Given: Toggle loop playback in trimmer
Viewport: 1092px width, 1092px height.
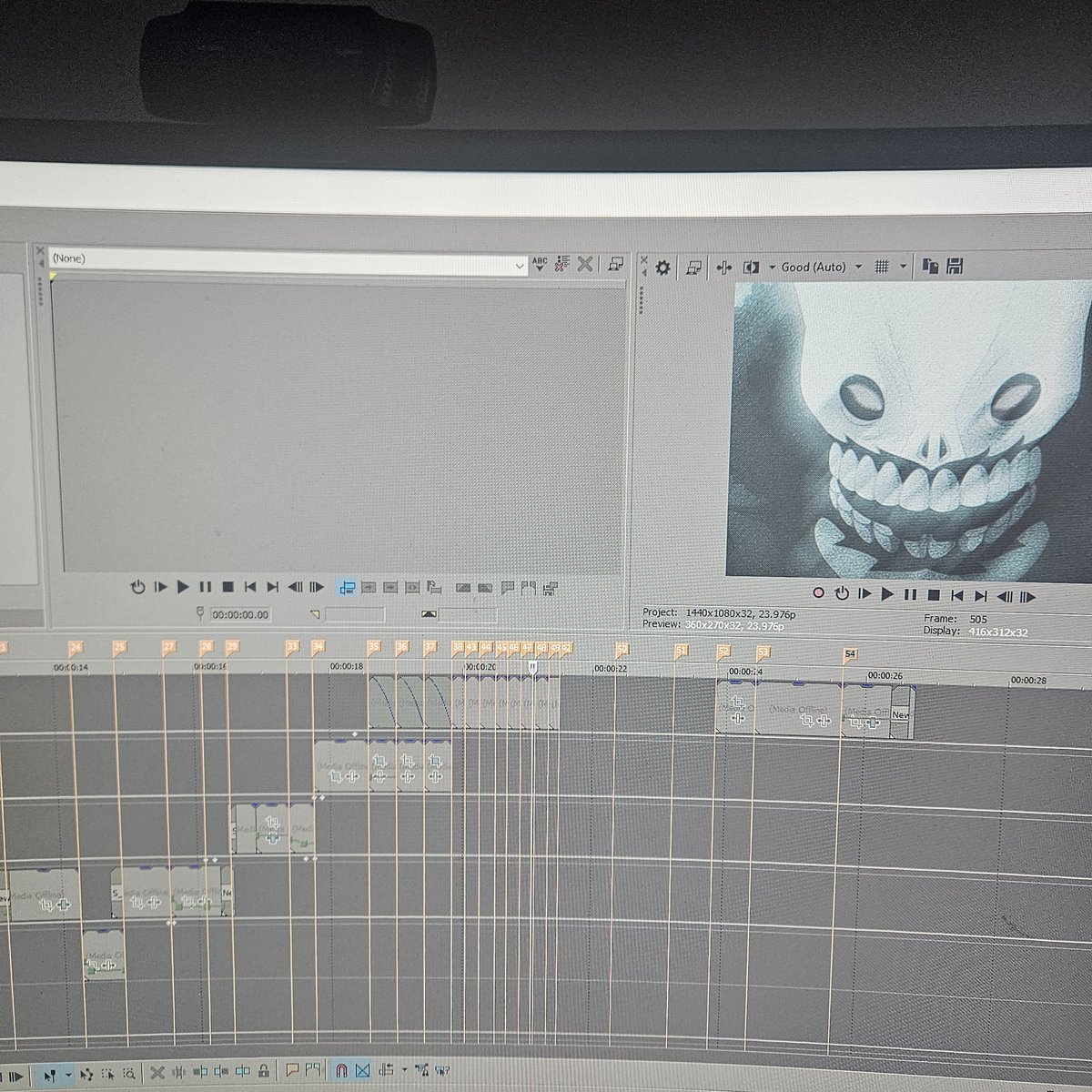Looking at the screenshot, I should [x=137, y=587].
